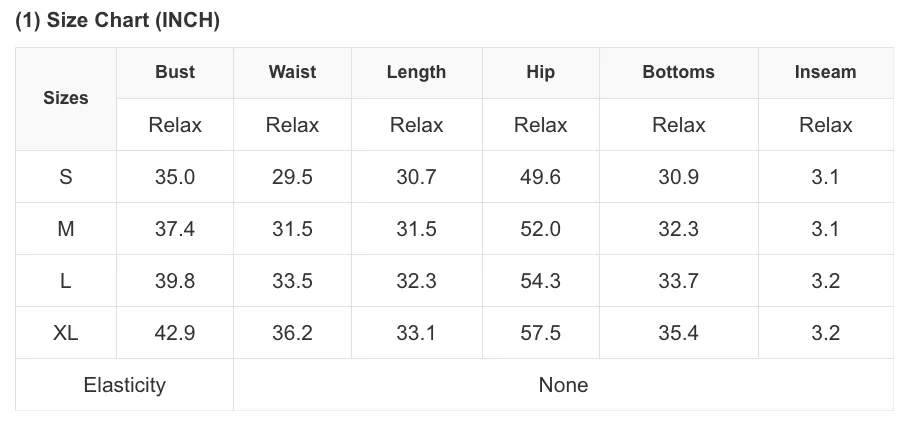The image size is (920, 442).
Task: Click the Inseam column header
Action: 826,73
